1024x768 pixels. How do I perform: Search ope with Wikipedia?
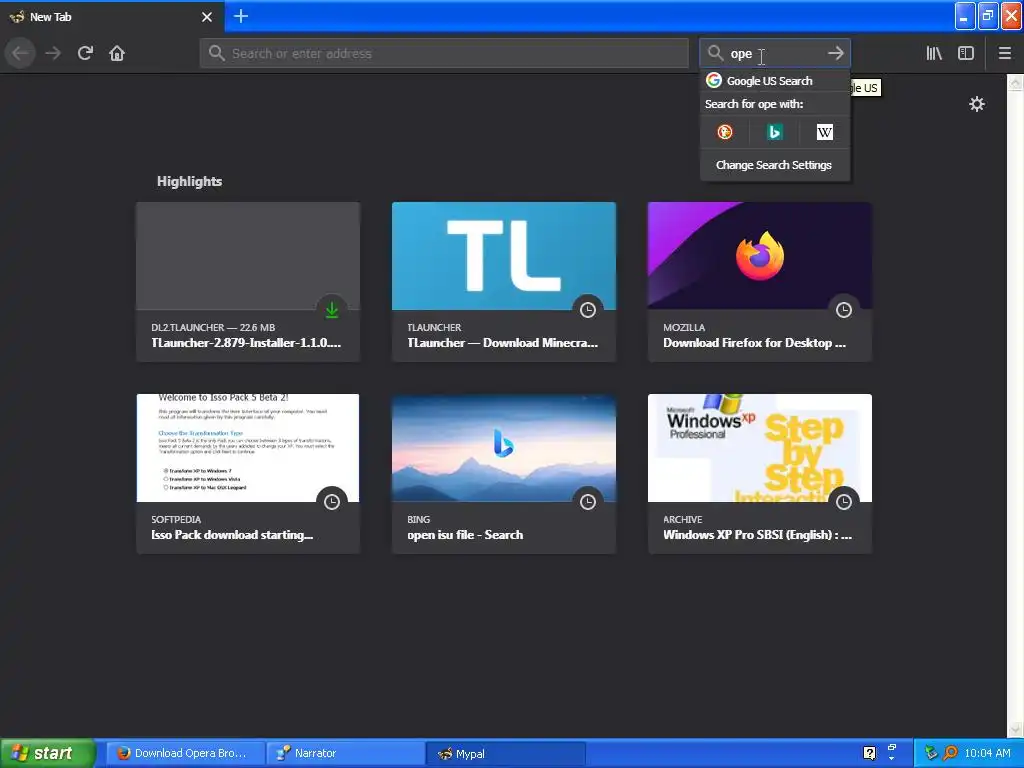824,132
